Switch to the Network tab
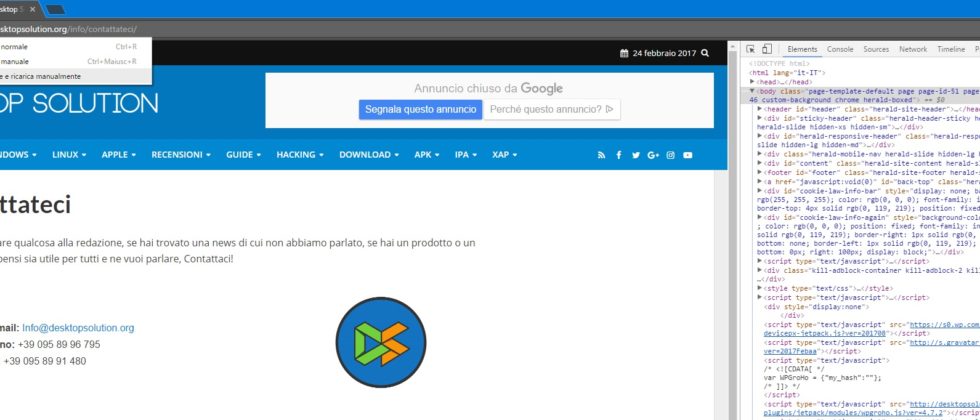The height and width of the screenshot is (420, 980). tap(913, 49)
